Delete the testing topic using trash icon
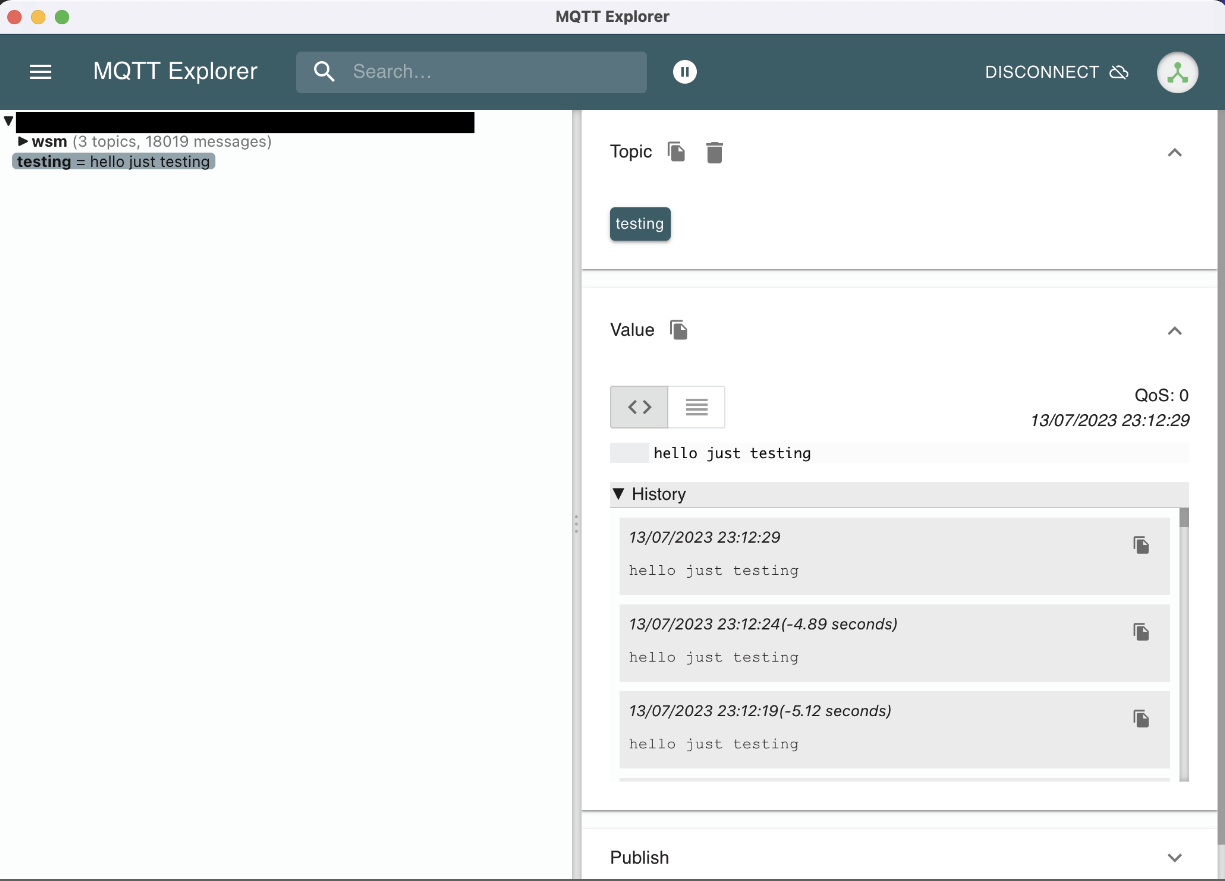This screenshot has height=881, width=1225. pyautogui.click(x=713, y=152)
